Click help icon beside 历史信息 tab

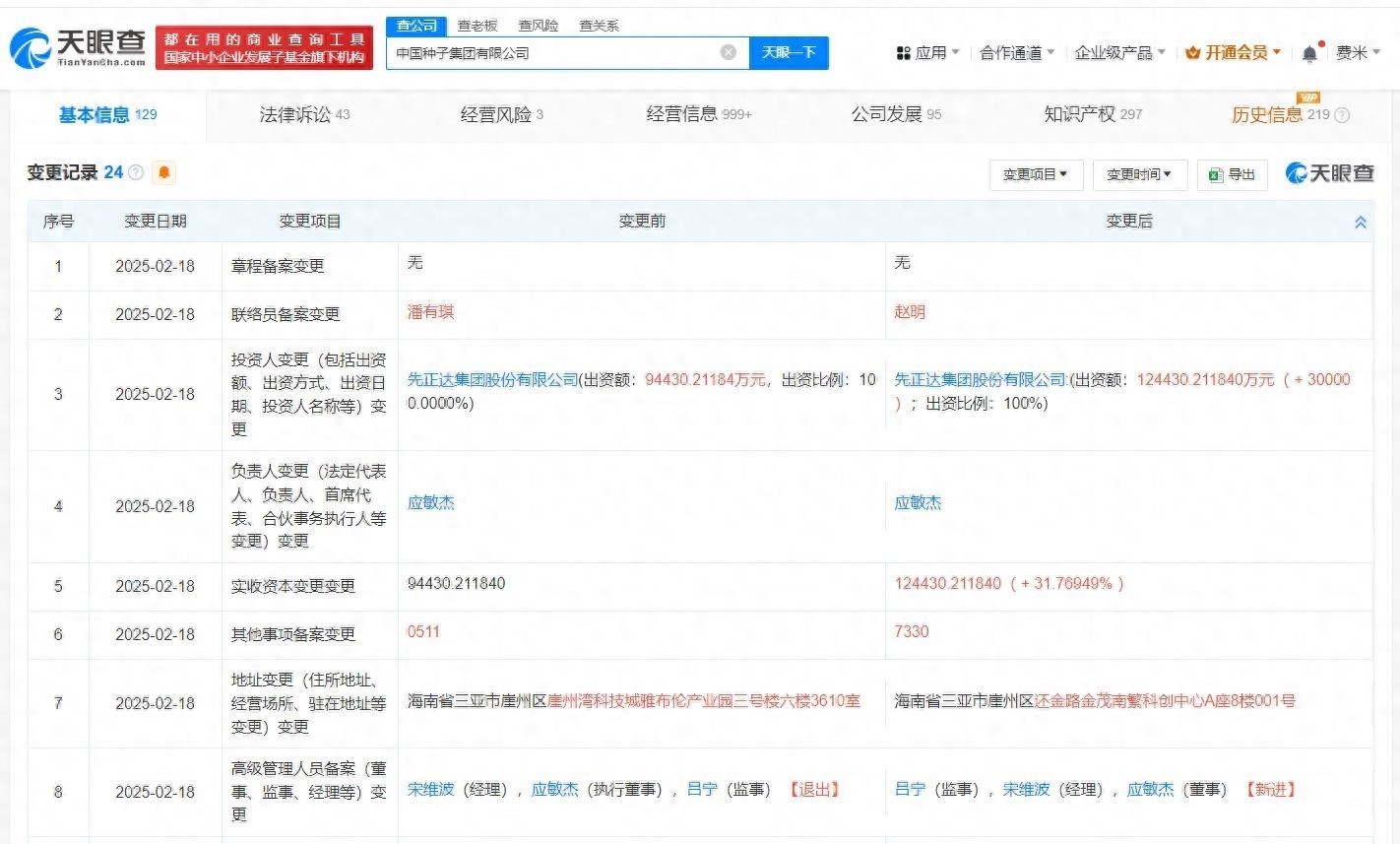1341,115
